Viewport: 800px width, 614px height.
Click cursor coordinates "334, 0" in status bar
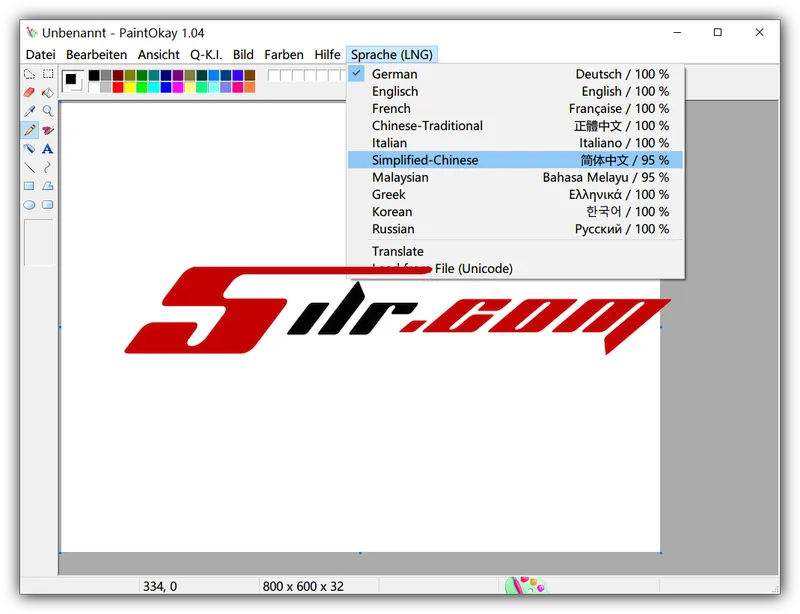click(x=160, y=586)
